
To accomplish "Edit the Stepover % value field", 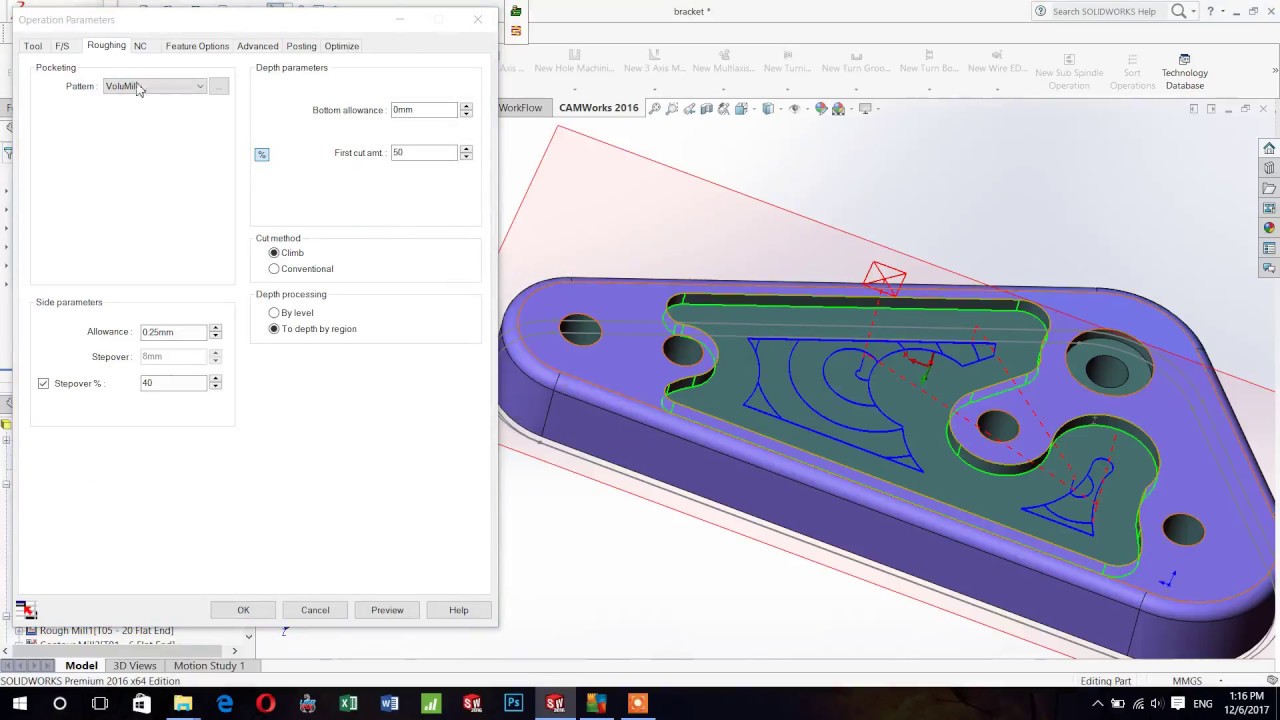I will point(173,383).
